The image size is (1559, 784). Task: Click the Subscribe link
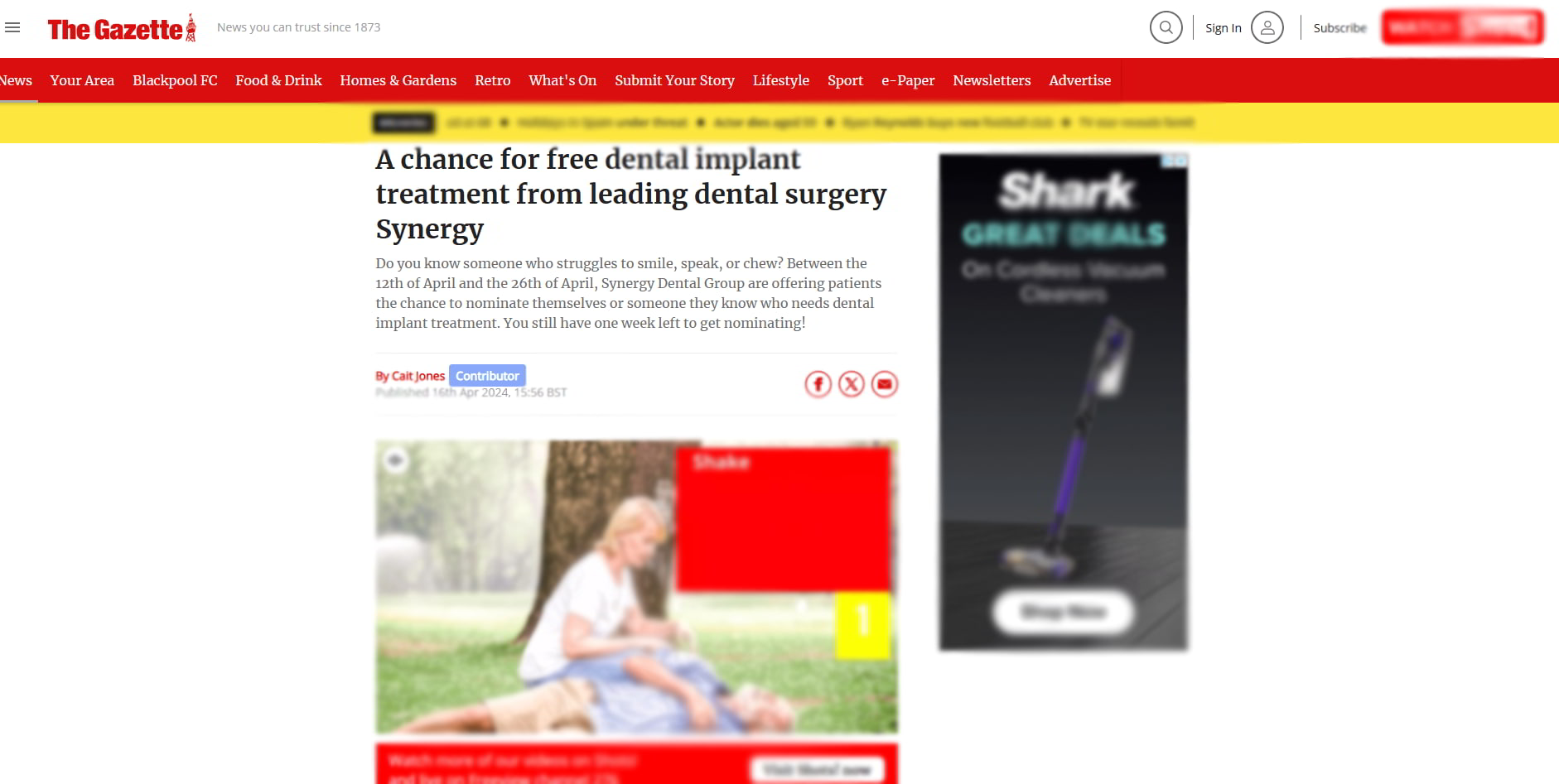(1339, 28)
